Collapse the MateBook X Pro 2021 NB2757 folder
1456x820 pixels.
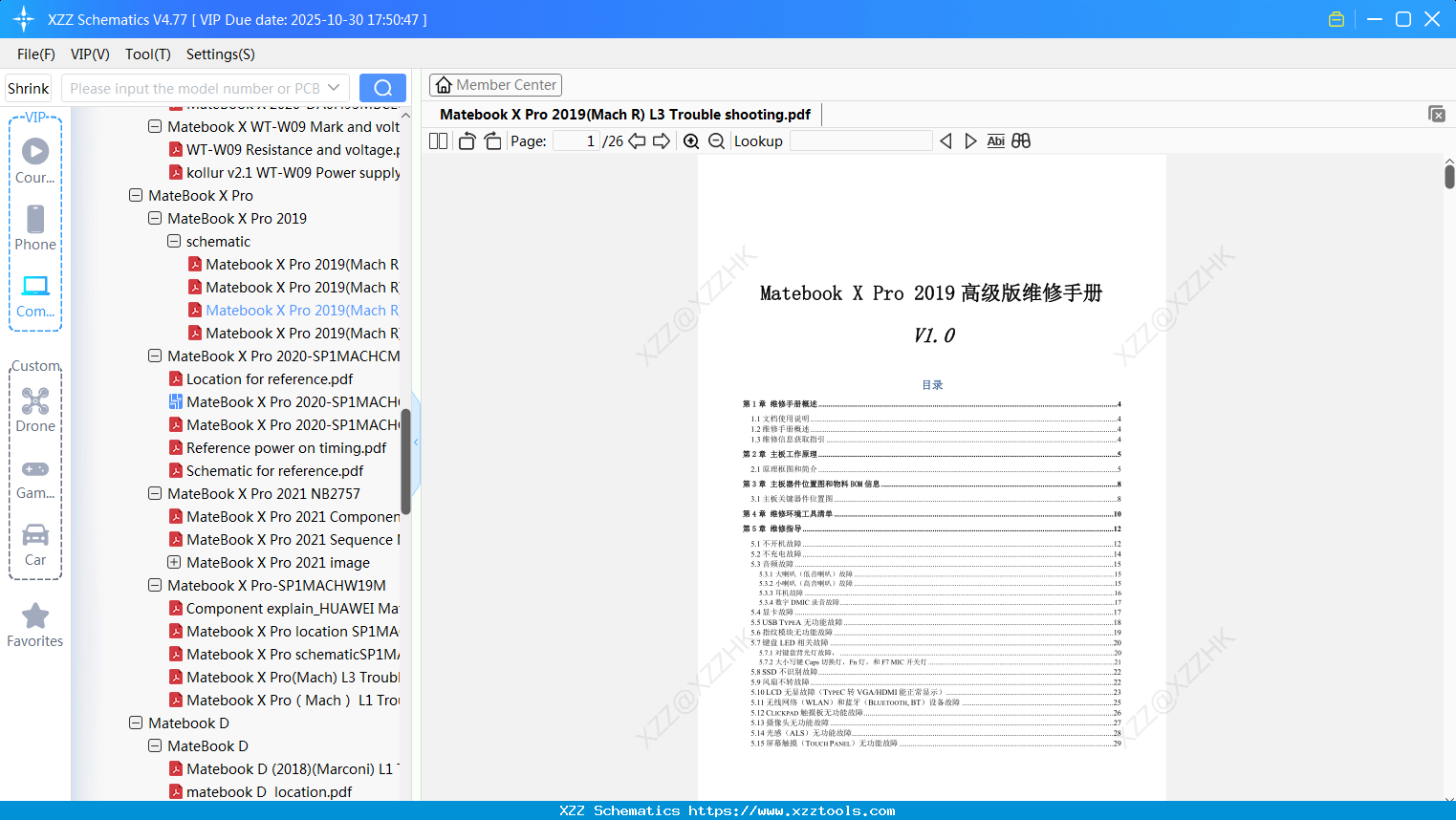coord(155,494)
